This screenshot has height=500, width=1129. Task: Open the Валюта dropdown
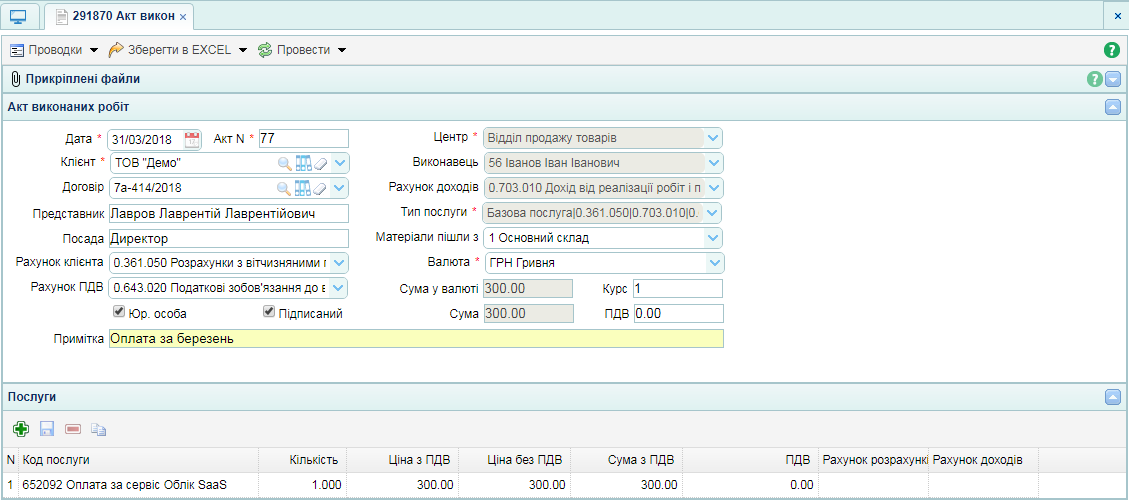pyautogui.click(x=714, y=263)
